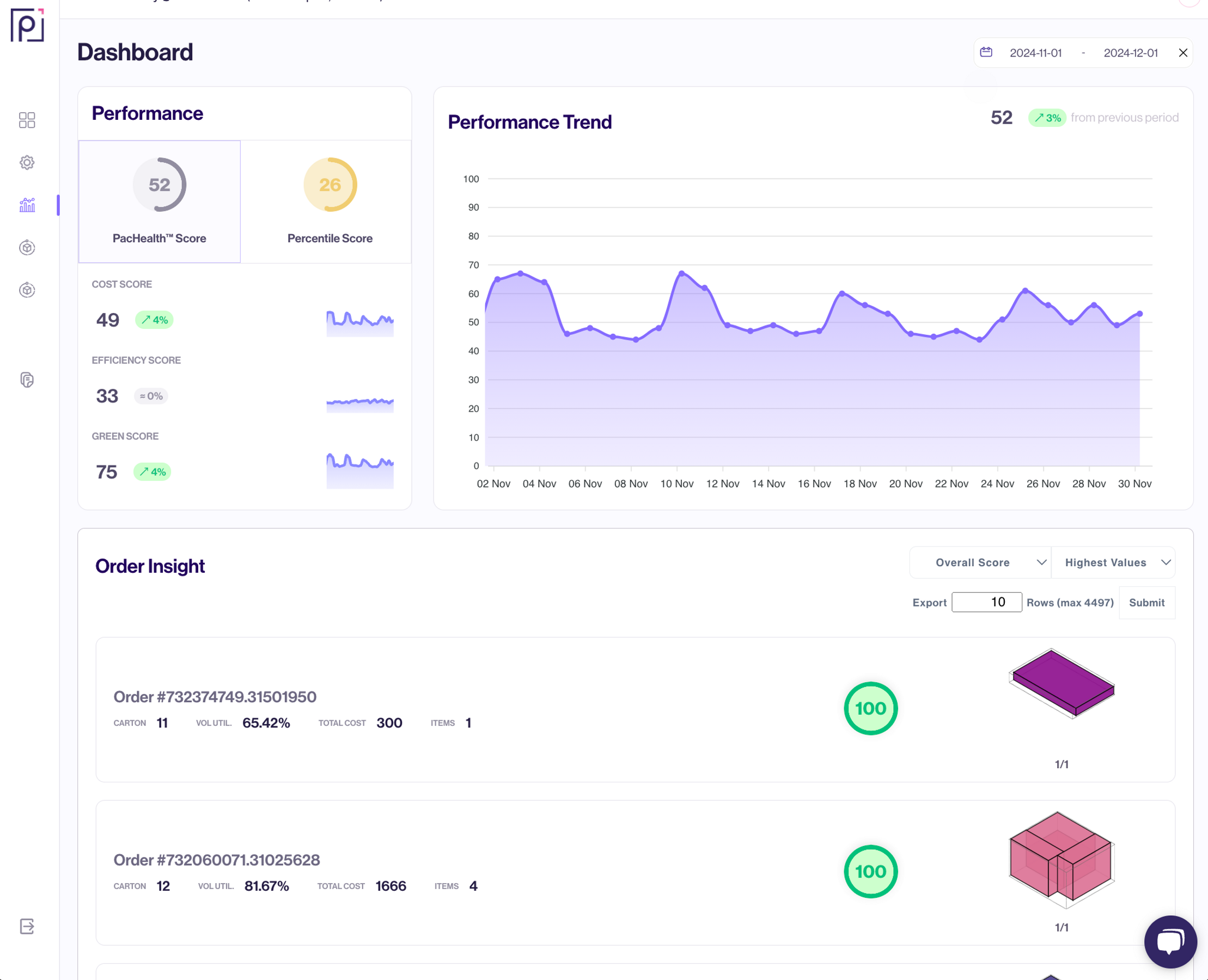
Task: Click the second package cube sidebar icon
Action: (27, 290)
